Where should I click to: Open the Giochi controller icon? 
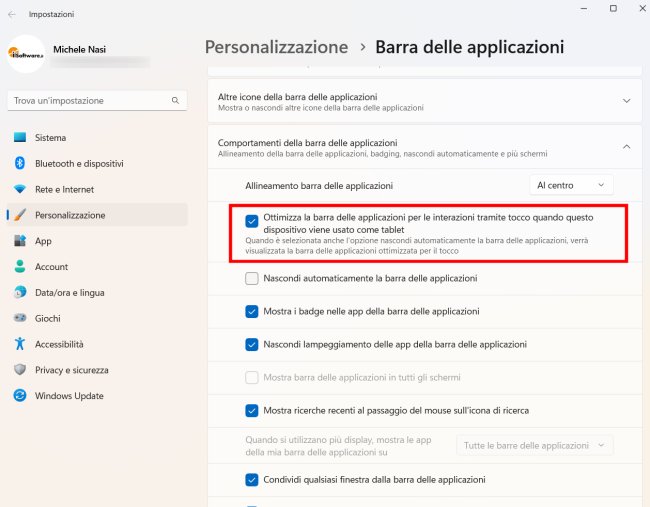coord(19,318)
